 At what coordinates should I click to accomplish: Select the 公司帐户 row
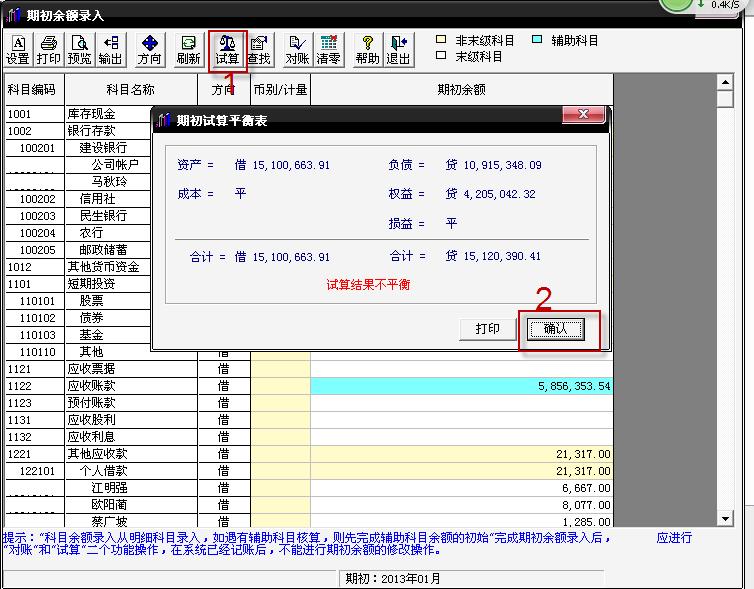coord(78,164)
